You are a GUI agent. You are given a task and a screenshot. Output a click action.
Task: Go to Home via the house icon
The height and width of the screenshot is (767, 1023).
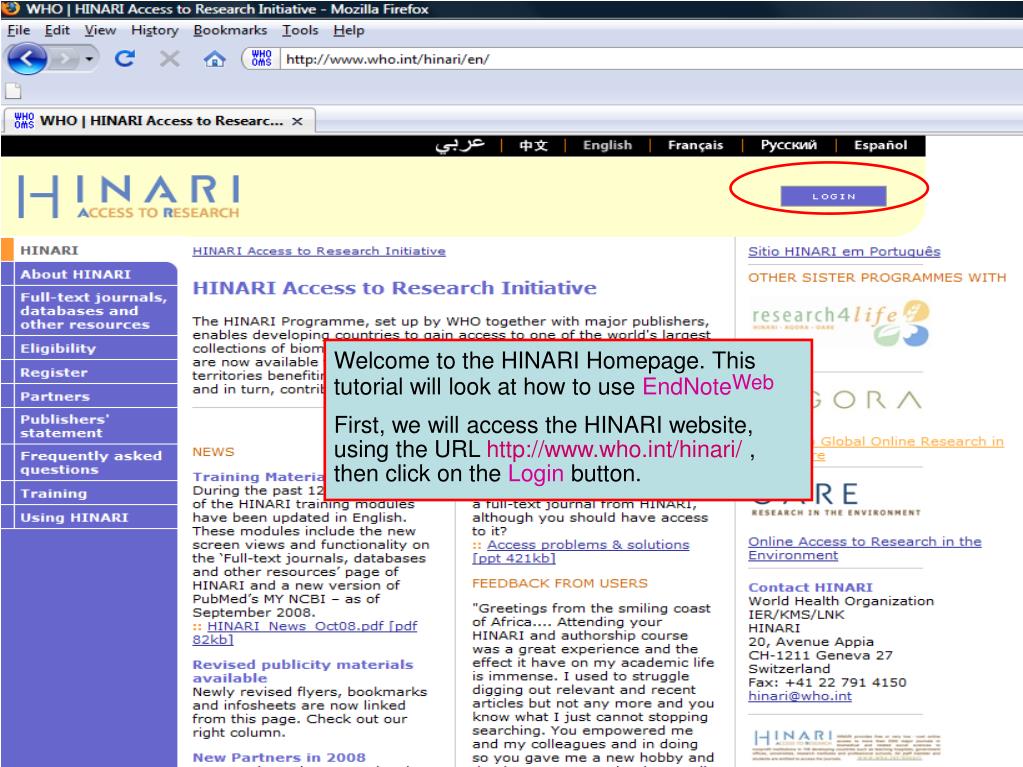point(215,59)
